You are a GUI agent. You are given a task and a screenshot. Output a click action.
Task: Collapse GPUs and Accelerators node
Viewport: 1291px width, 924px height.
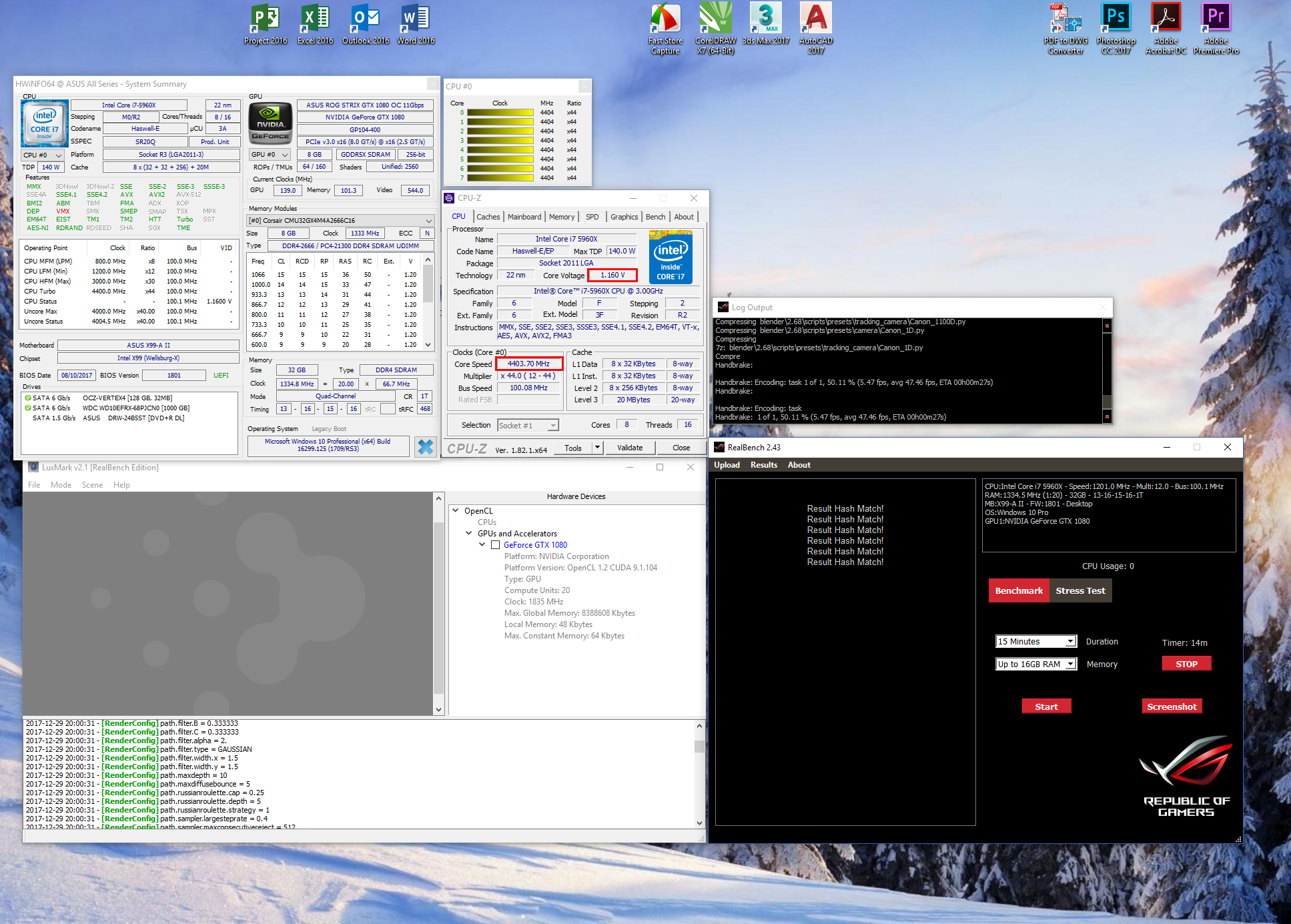tap(469, 534)
